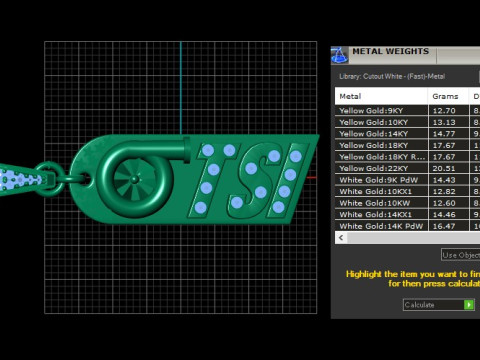Click the scrollbar left arrow in metal list
Image resolution: width=480 pixels, height=360 pixels.
pos(341,238)
